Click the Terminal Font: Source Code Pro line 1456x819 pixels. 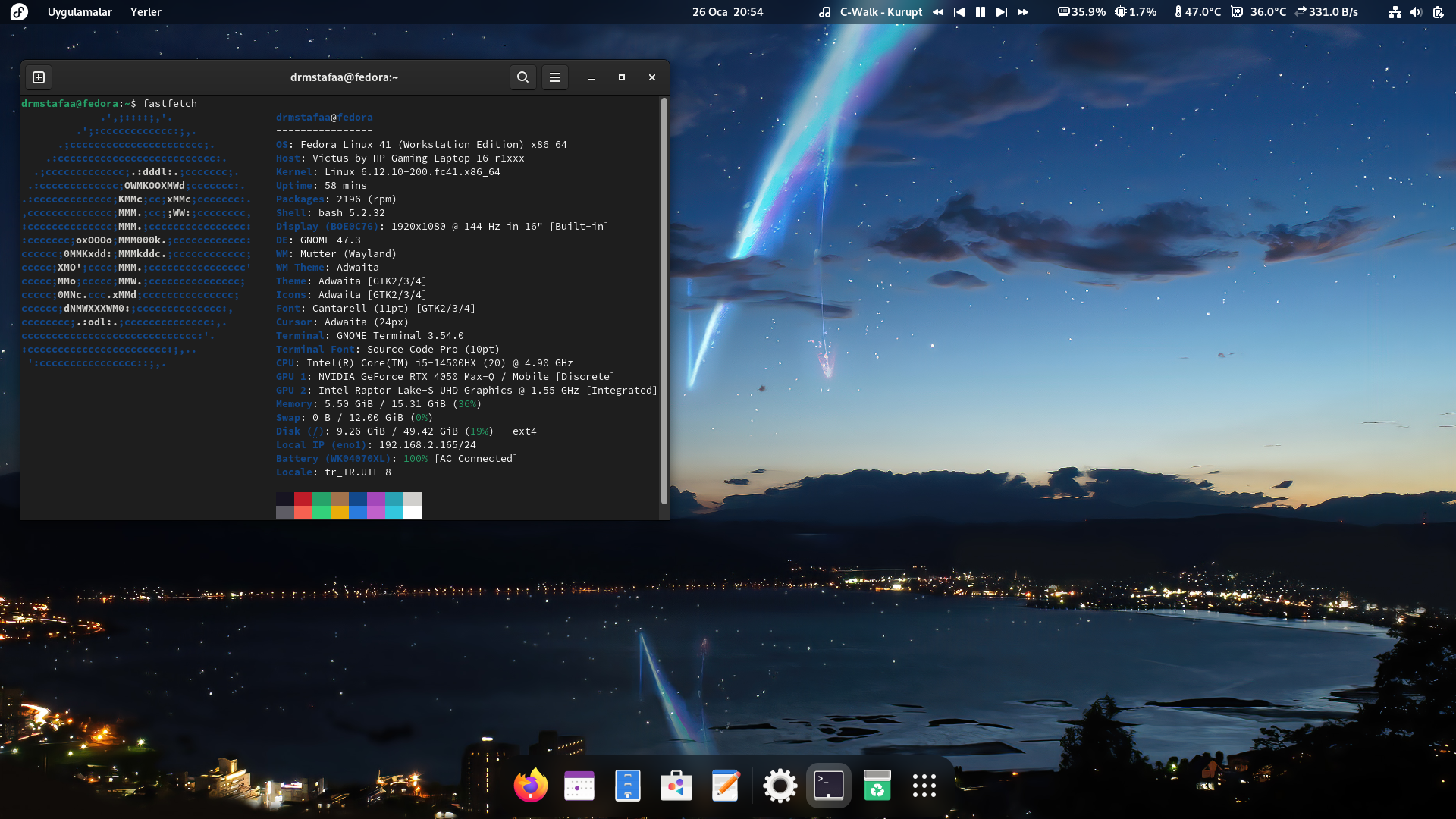pos(388,350)
